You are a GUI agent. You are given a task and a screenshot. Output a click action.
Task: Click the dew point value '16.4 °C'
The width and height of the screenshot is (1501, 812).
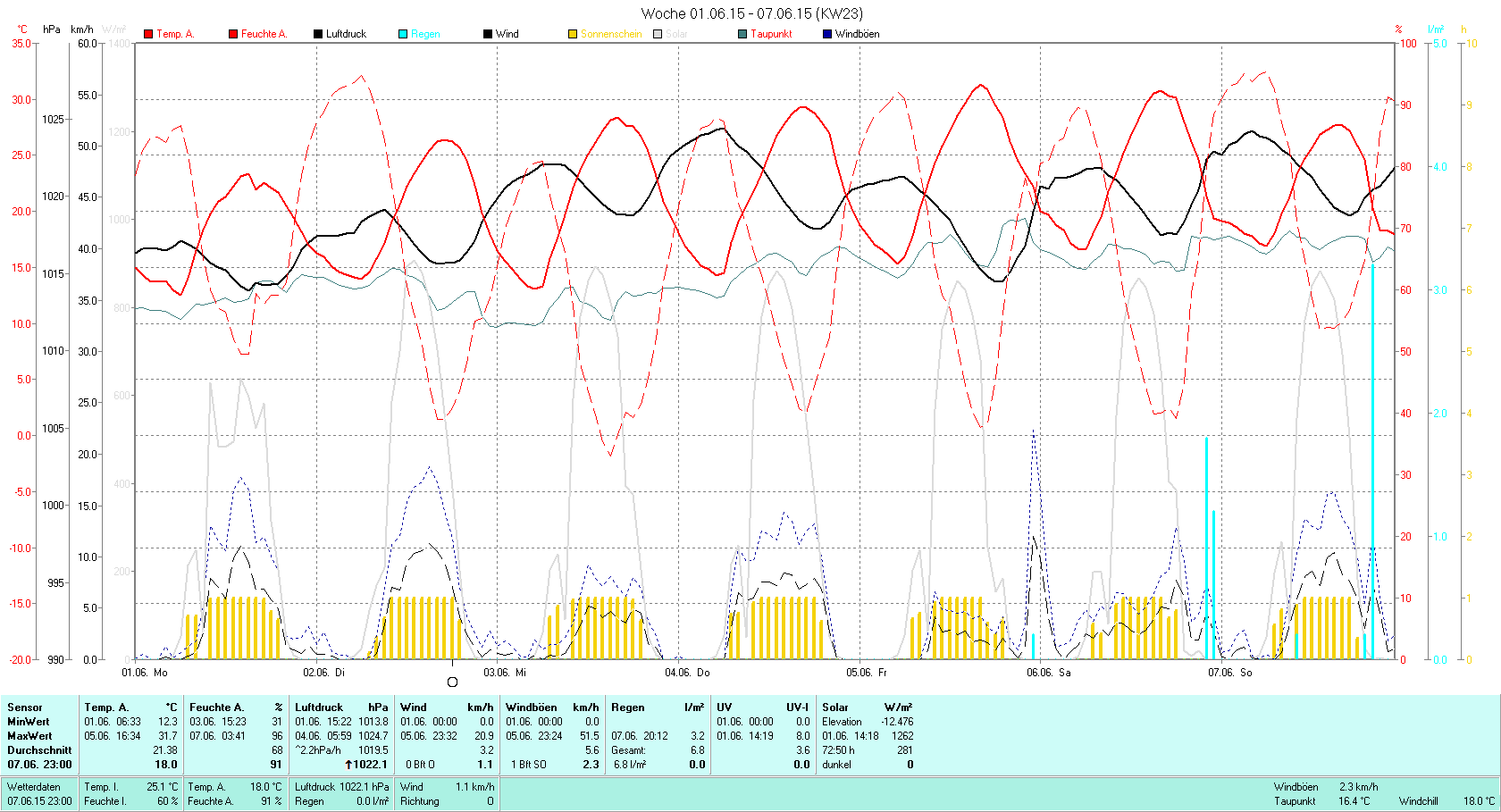pos(1354,801)
